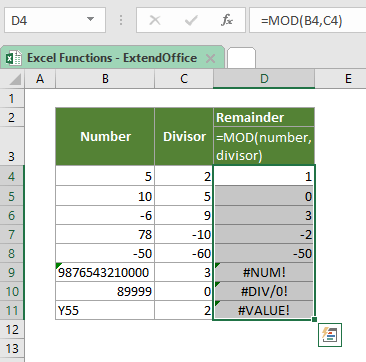Viewport: 366px width, 362px height.
Task: Select column D header
Action: point(264,79)
